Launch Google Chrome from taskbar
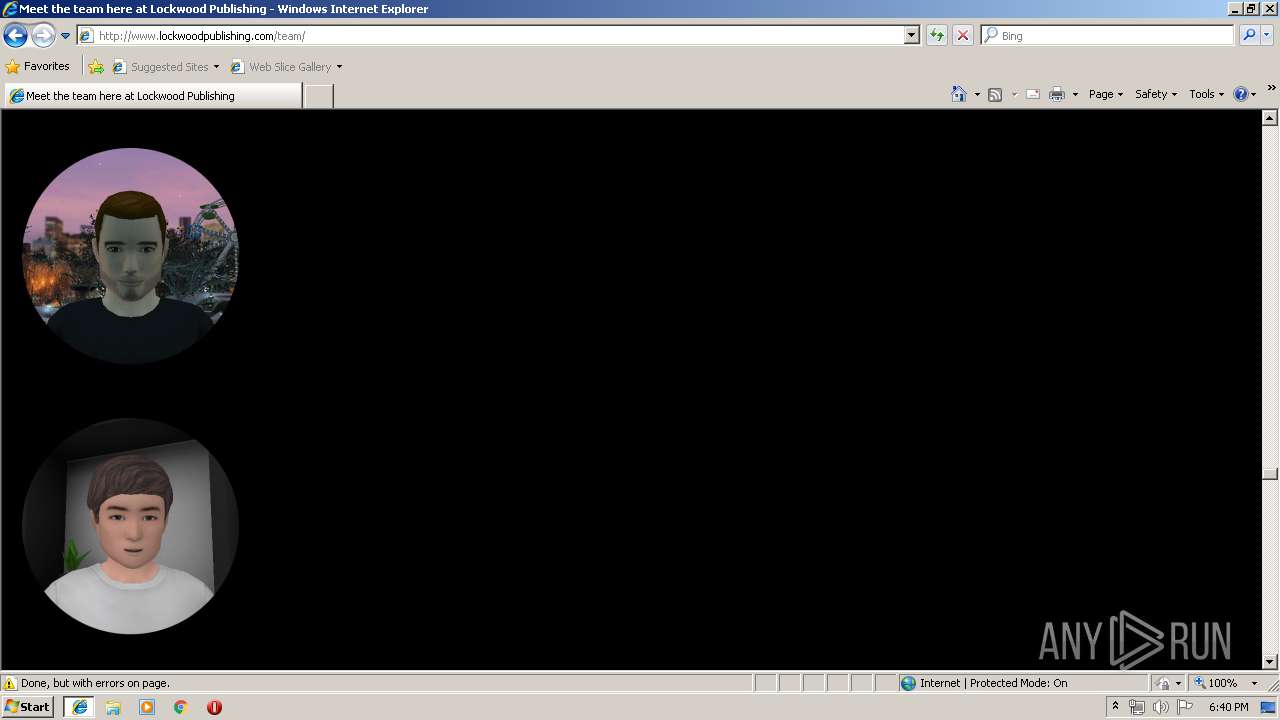The width and height of the screenshot is (1280, 720). tap(181, 707)
